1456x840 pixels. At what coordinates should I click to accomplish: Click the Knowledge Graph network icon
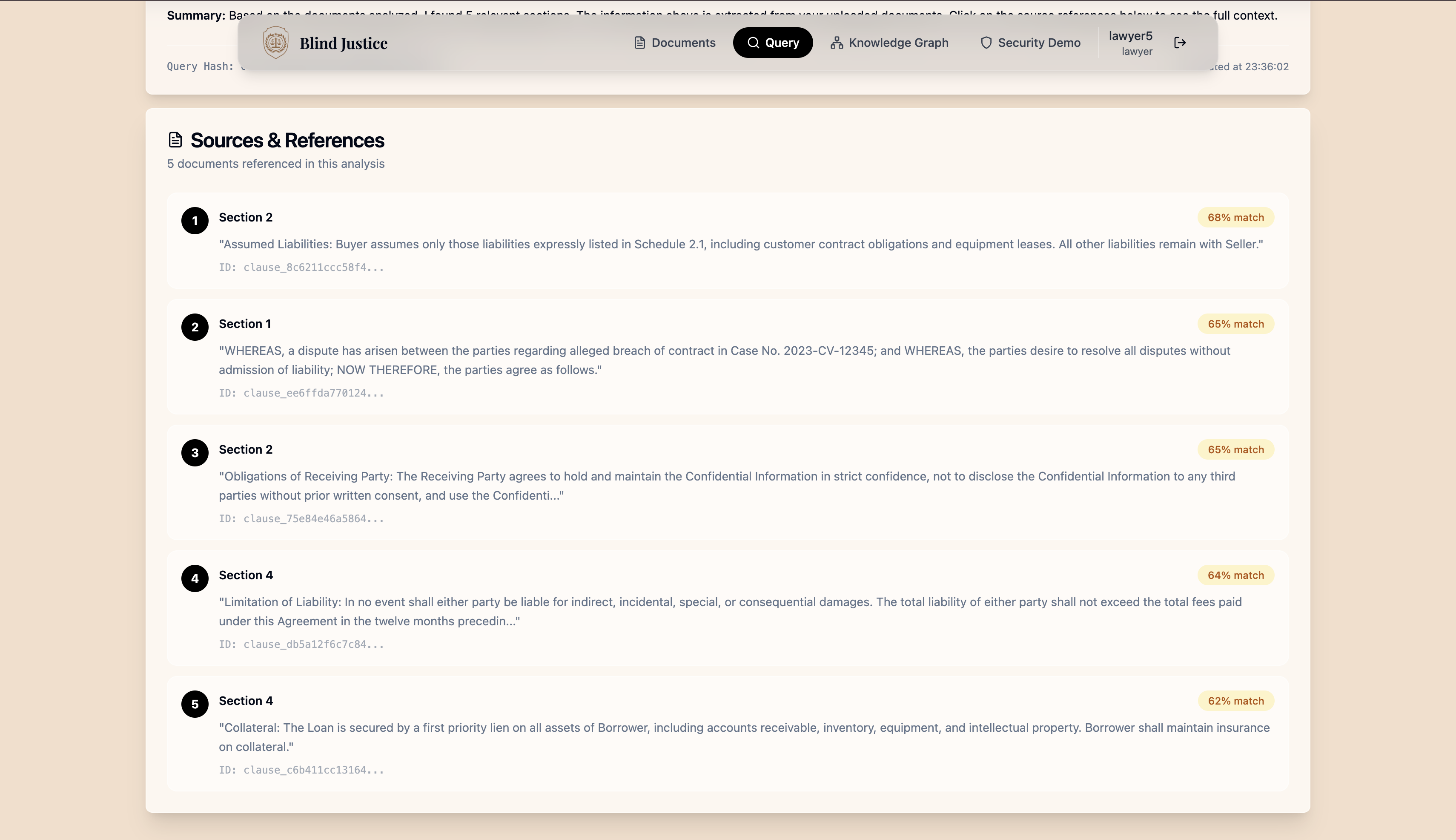click(837, 43)
